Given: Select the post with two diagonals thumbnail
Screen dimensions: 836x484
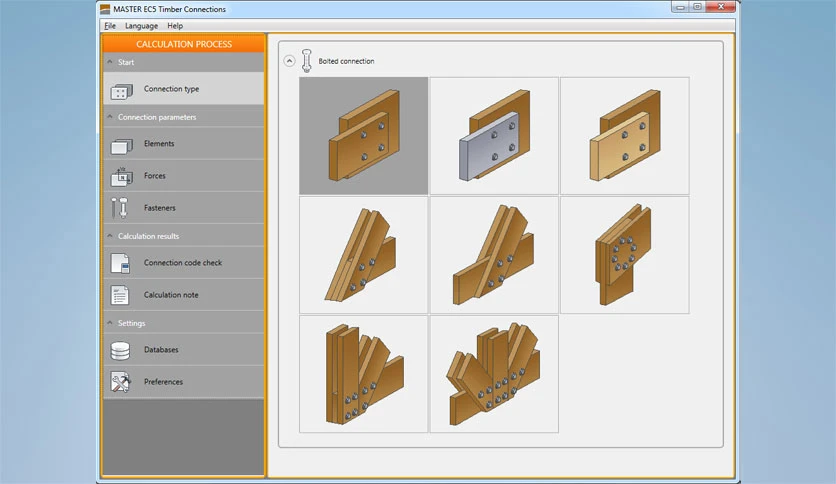Looking at the screenshot, I should pyautogui.click(x=364, y=374).
